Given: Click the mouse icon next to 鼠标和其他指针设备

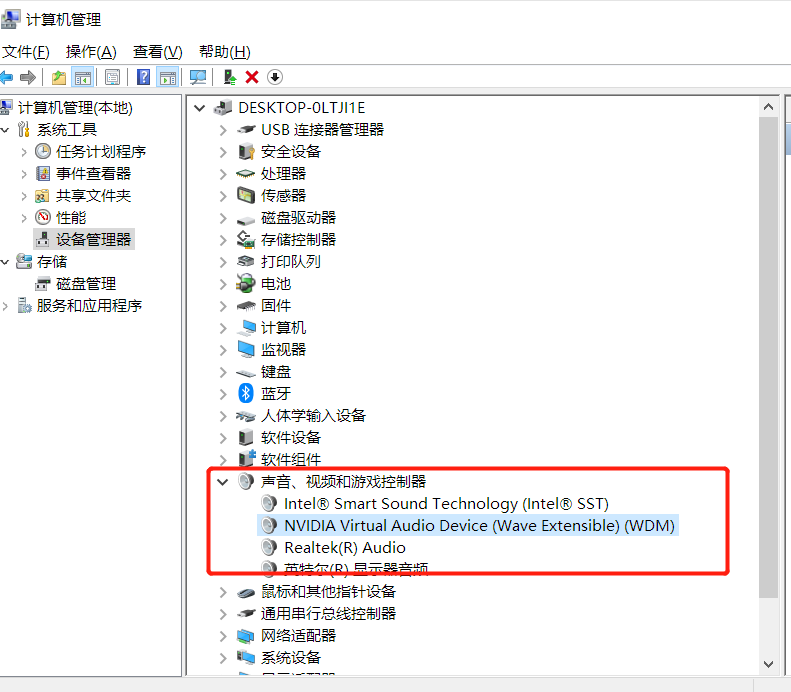Looking at the screenshot, I should [246, 593].
